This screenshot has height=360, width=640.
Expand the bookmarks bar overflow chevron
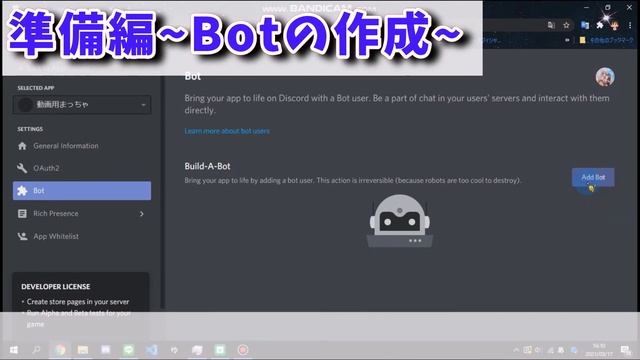[567, 40]
